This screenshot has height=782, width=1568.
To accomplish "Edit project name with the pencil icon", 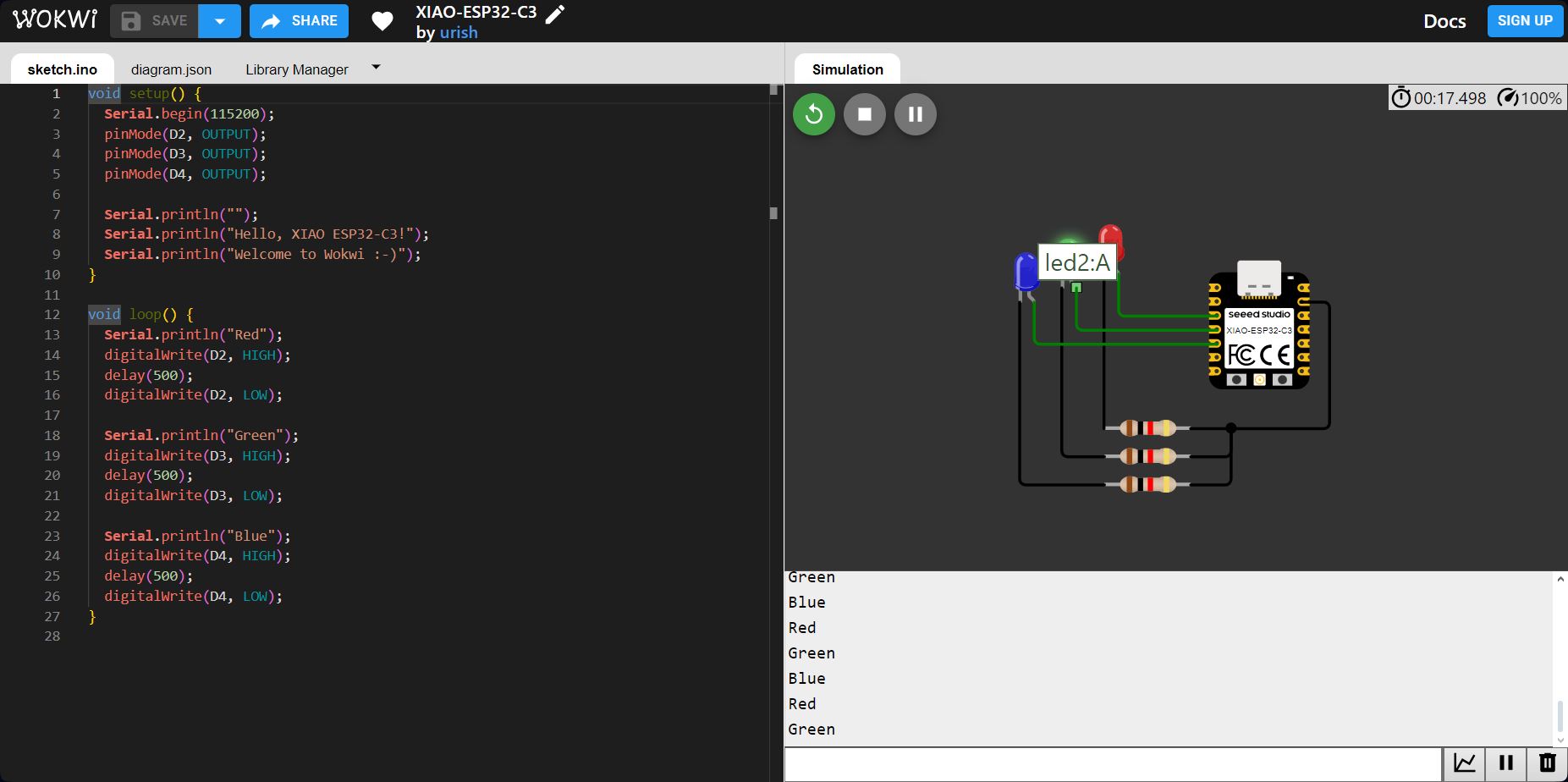I will pos(554,14).
